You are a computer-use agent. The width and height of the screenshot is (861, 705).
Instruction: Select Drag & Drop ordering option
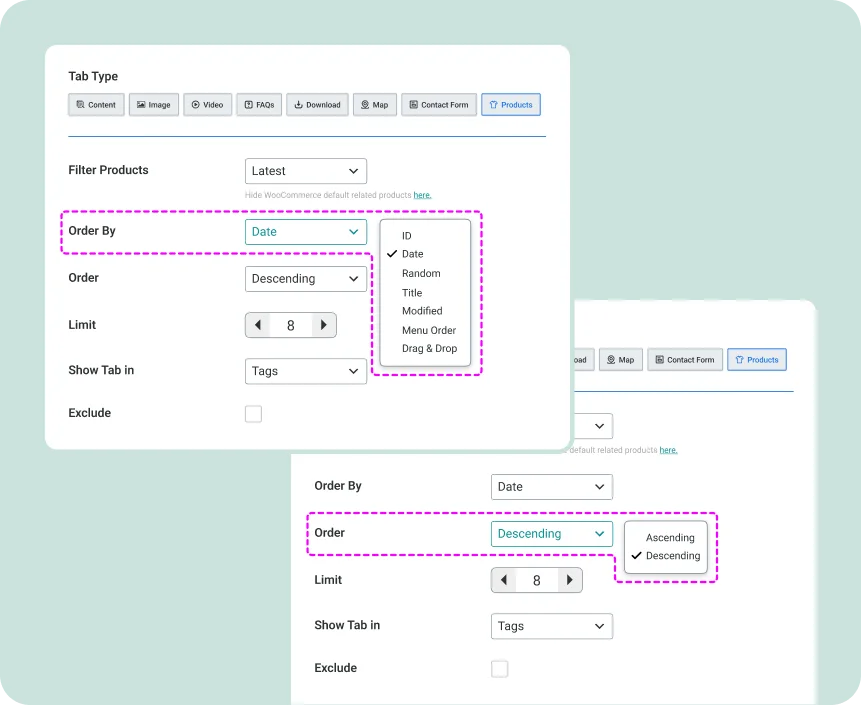429,349
